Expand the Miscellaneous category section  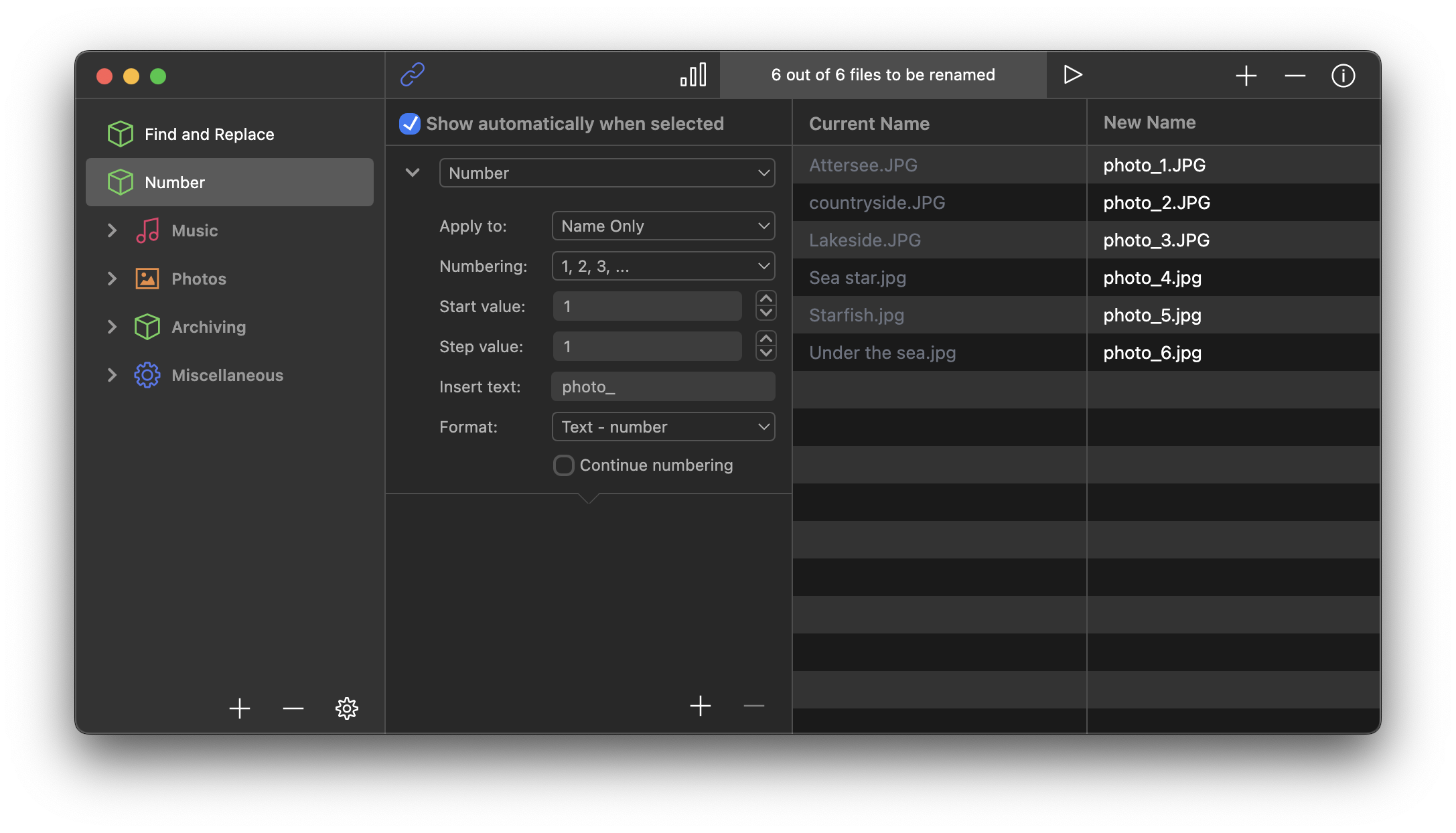point(113,375)
